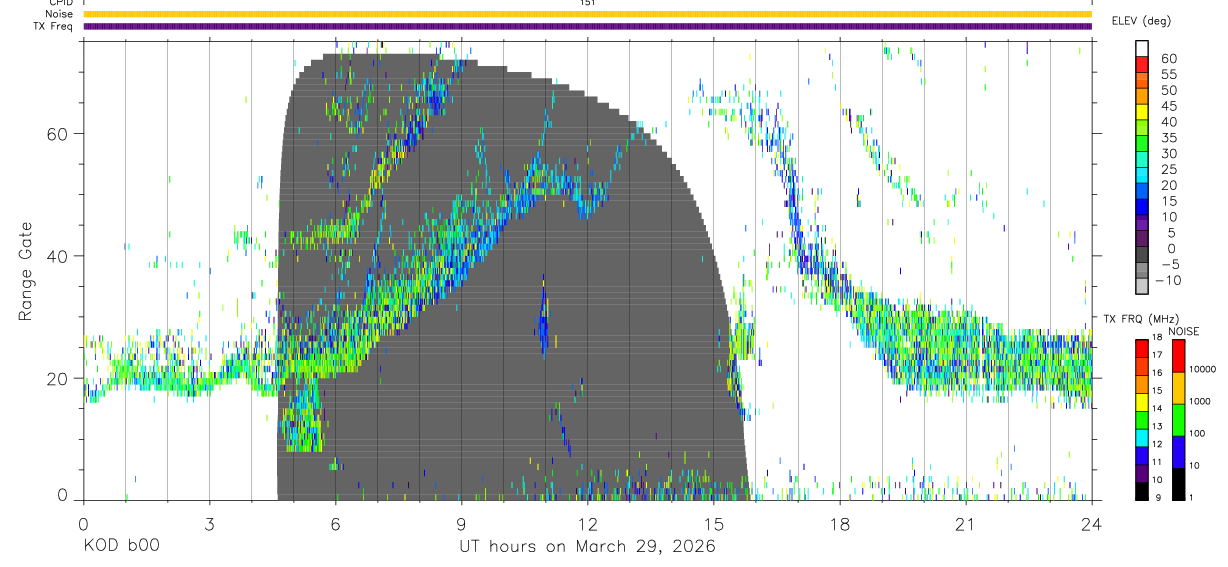The width and height of the screenshot is (1228, 567).
Task: Select the red top segment of the NOISE color bar
Action: [1179, 356]
